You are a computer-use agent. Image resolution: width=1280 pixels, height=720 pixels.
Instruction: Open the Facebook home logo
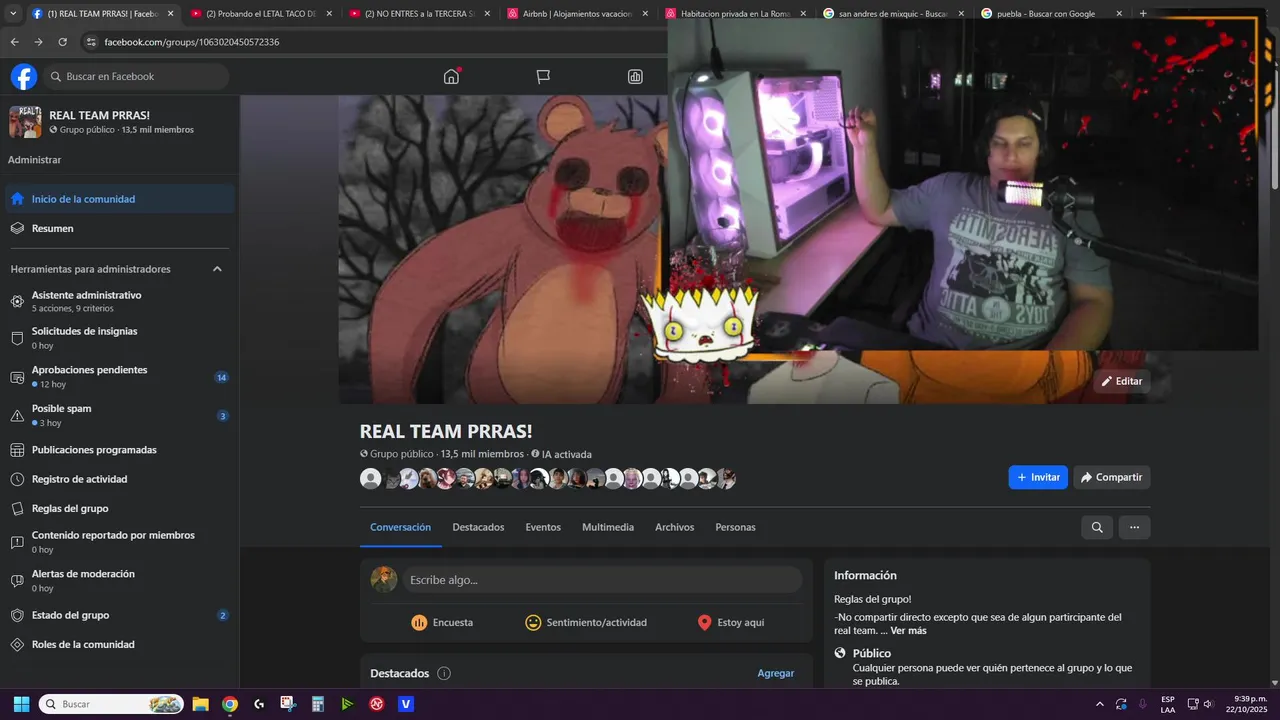[24, 77]
